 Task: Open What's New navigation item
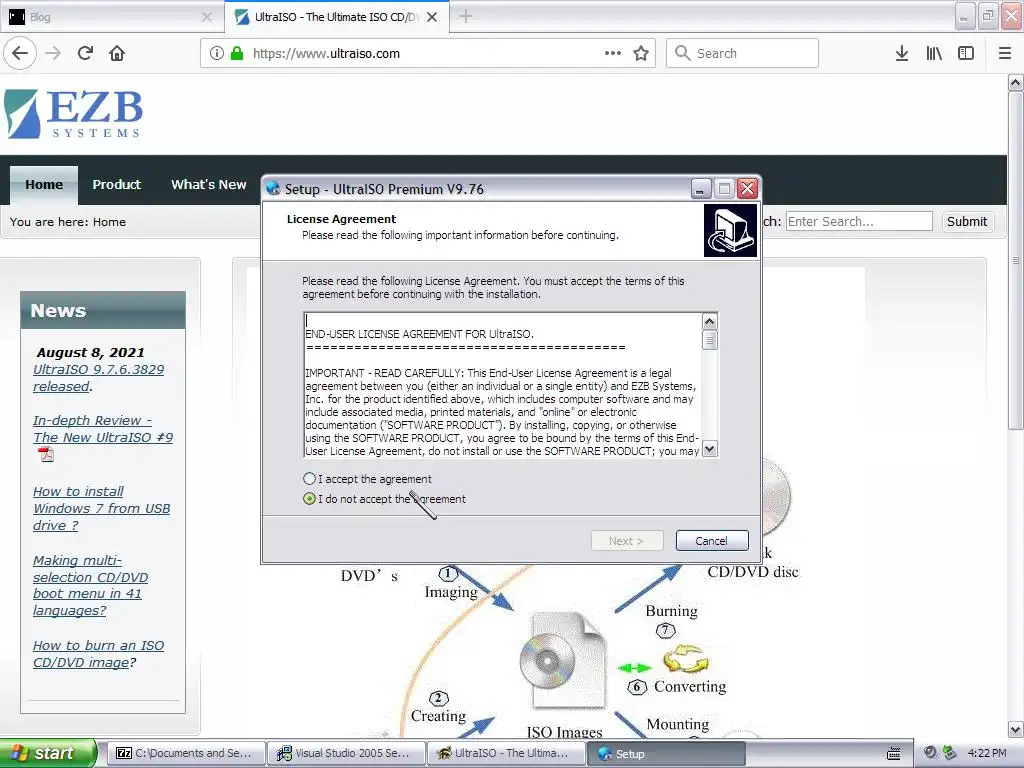click(x=208, y=185)
